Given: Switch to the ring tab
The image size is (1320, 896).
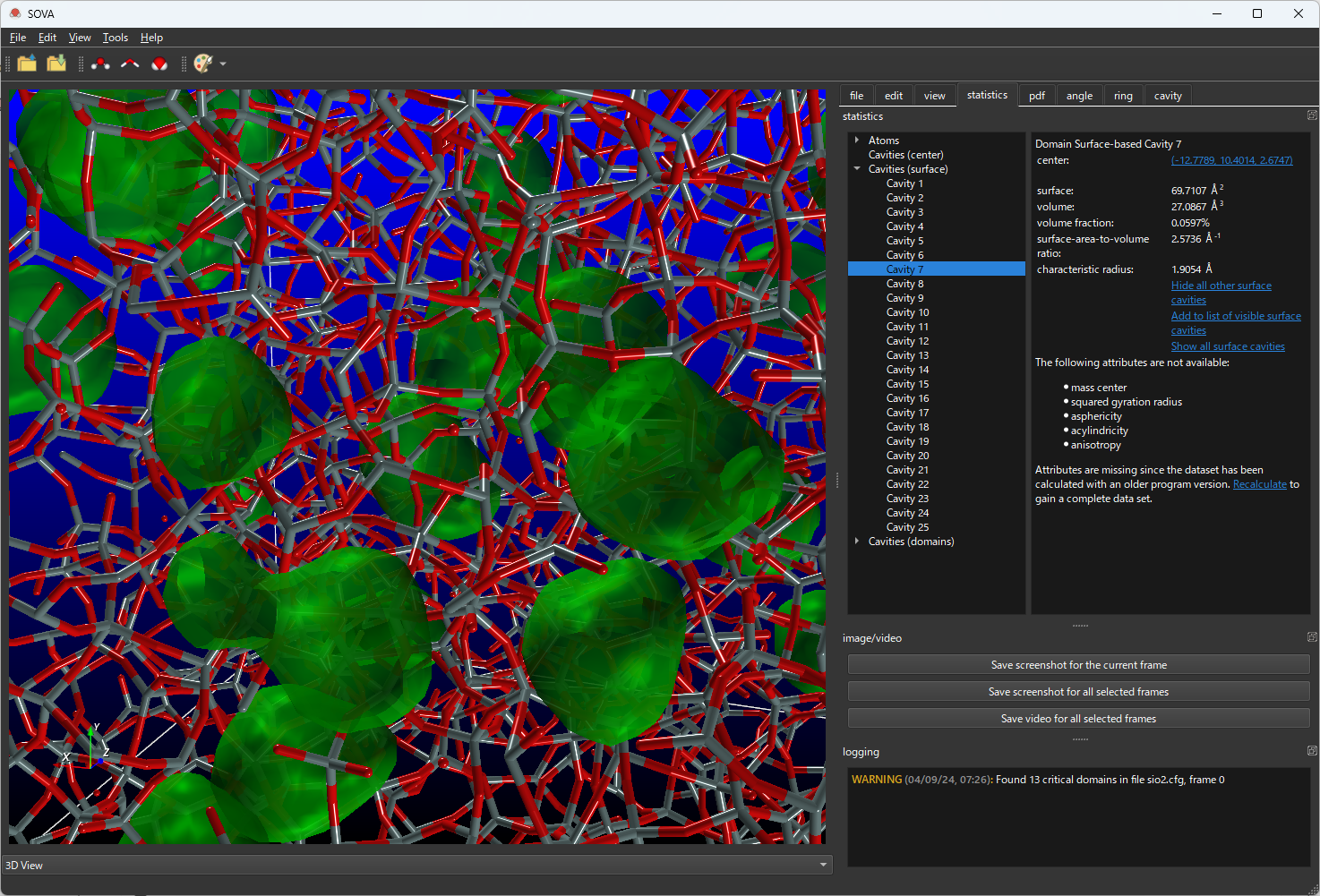Looking at the screenshot, I should (x=1123, y=96).
